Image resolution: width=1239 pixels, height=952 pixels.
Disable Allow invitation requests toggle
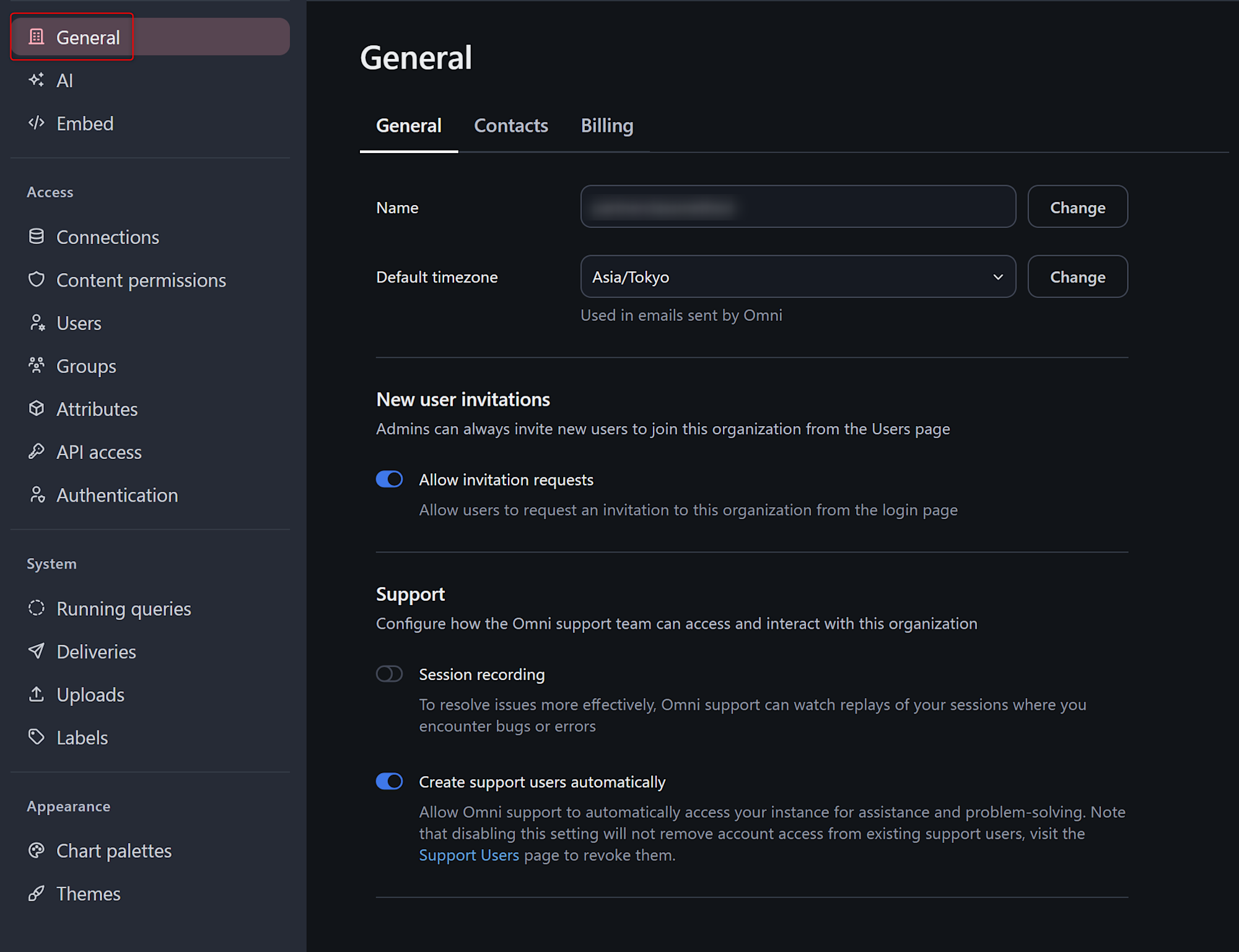[389, 479]
